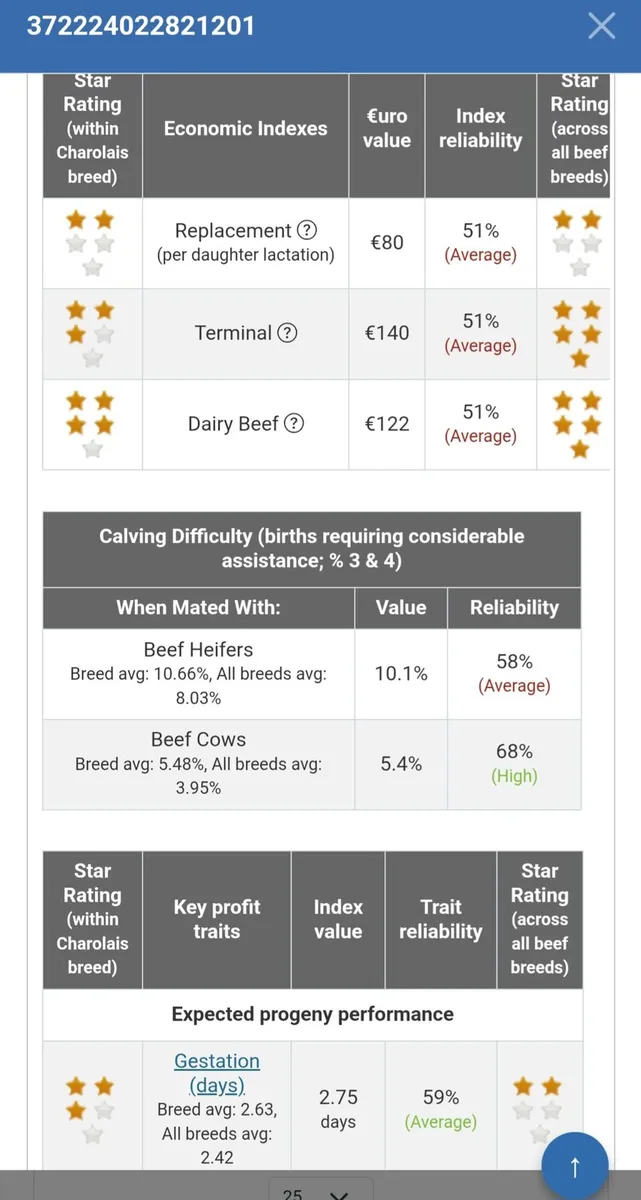Click the Key profit traits column header
641x1200 pixels.
coord(216,919)
